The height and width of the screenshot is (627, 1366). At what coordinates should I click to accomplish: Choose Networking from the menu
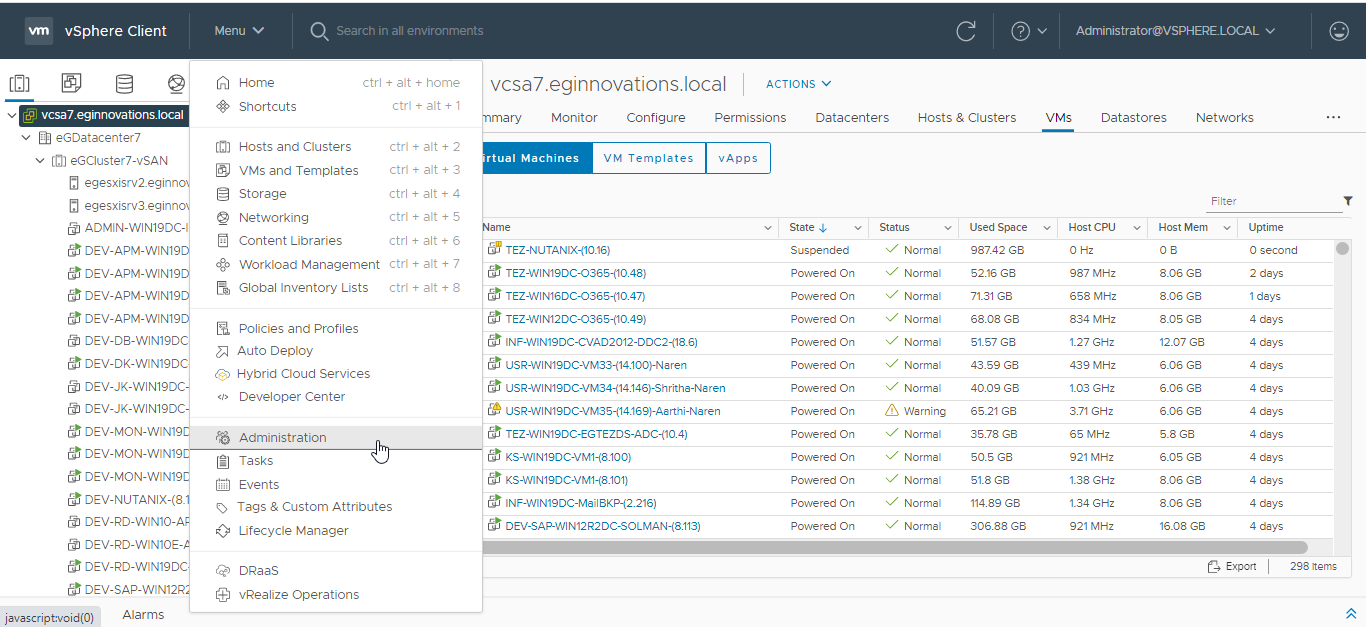click(x=336, y=217)
